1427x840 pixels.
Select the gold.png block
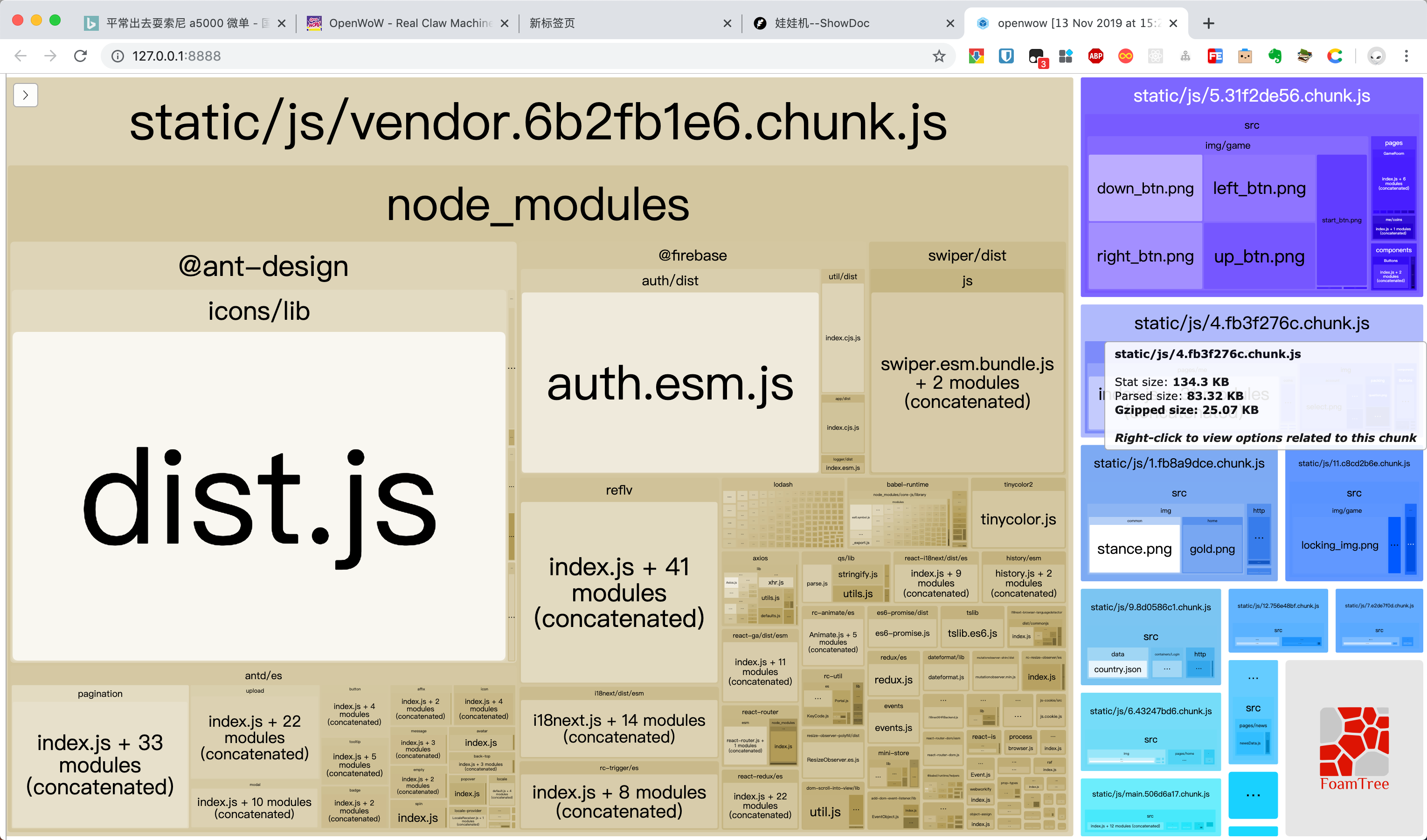tap(1212, 549)
